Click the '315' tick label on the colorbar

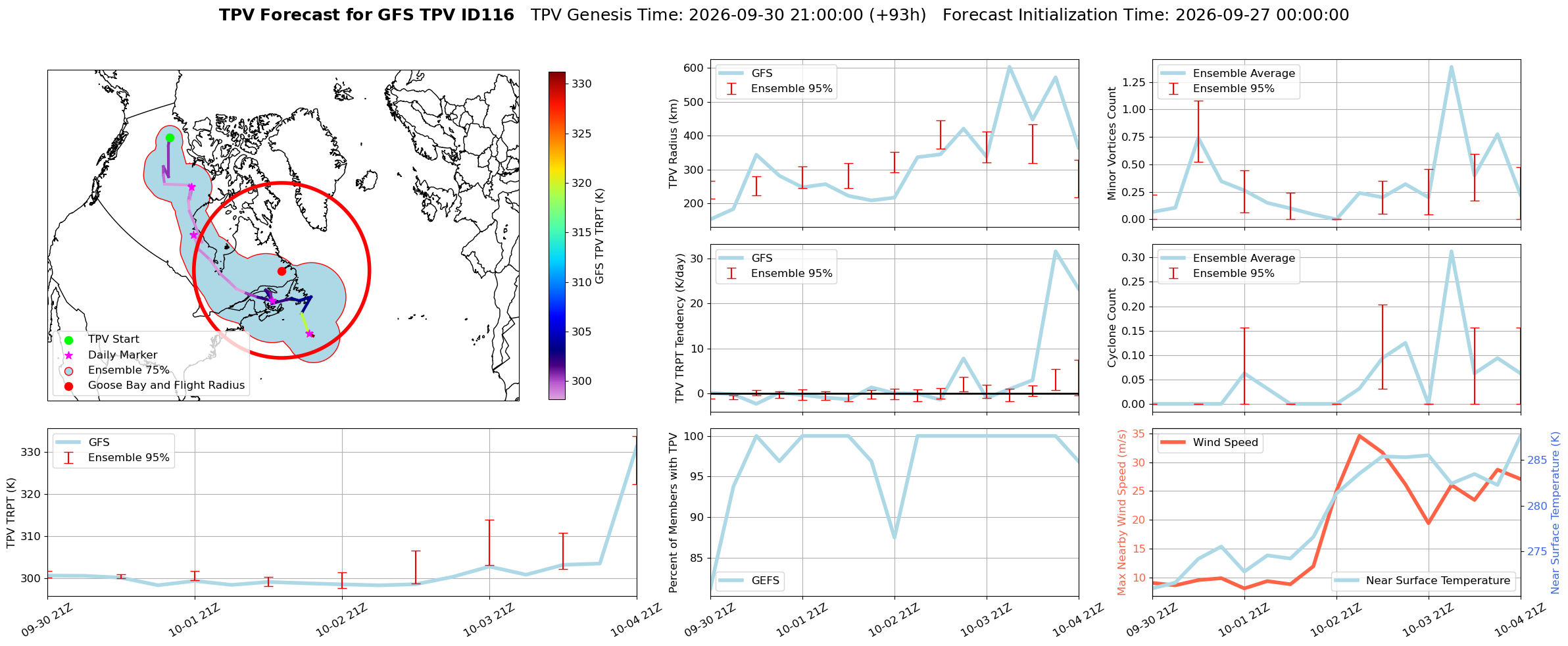(x=581, y=232)
